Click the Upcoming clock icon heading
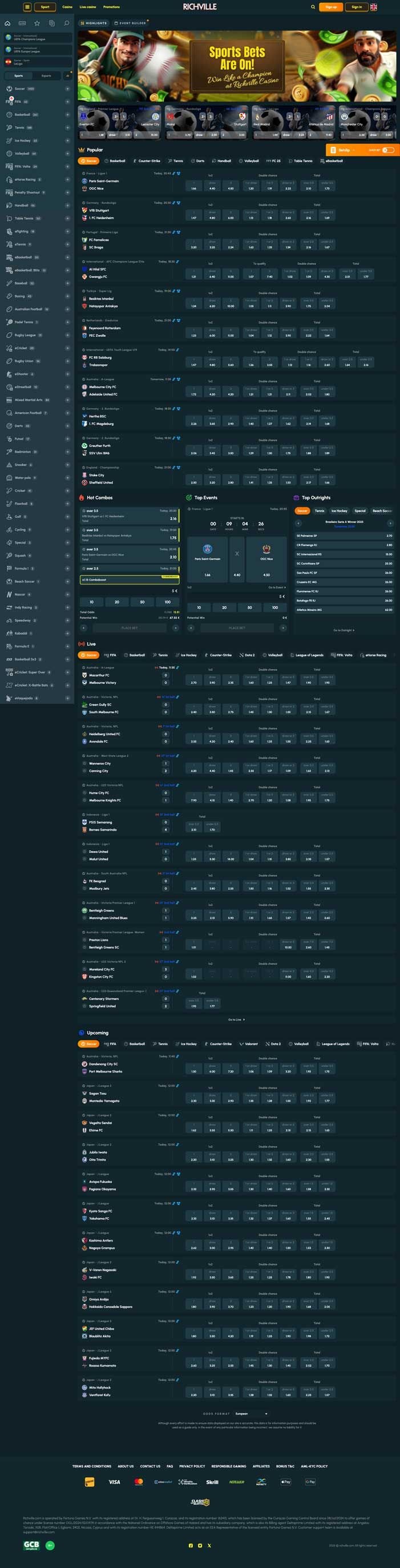This screenshot has height=1568, width=400. (82, 1033)
